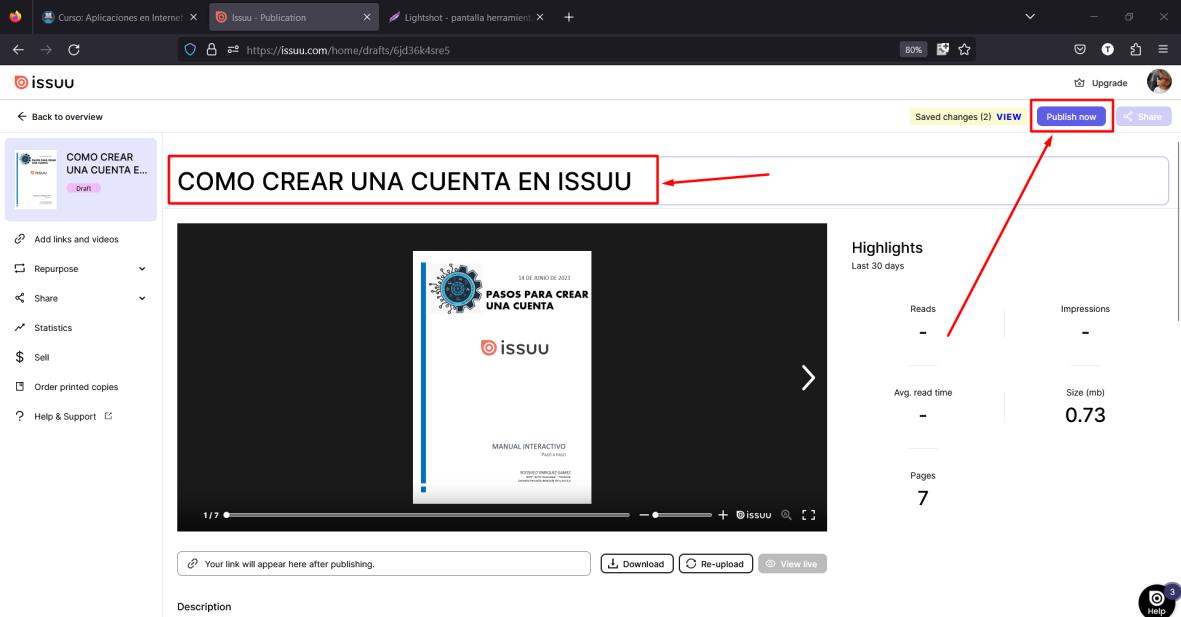This screenshot has height=617, width=1181.
Task: Enter fullscreen mode in viewer
Action: click(x=808, y=515)
